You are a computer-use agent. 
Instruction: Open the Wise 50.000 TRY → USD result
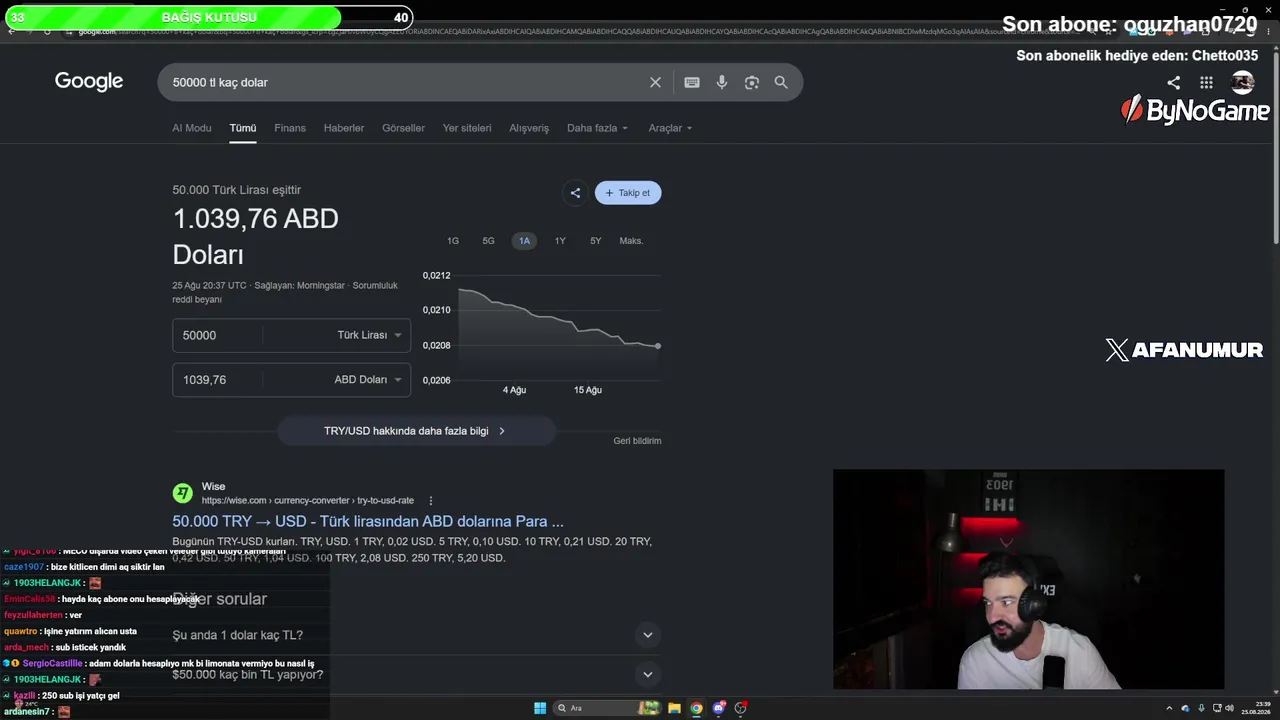(x=368, y=521)
